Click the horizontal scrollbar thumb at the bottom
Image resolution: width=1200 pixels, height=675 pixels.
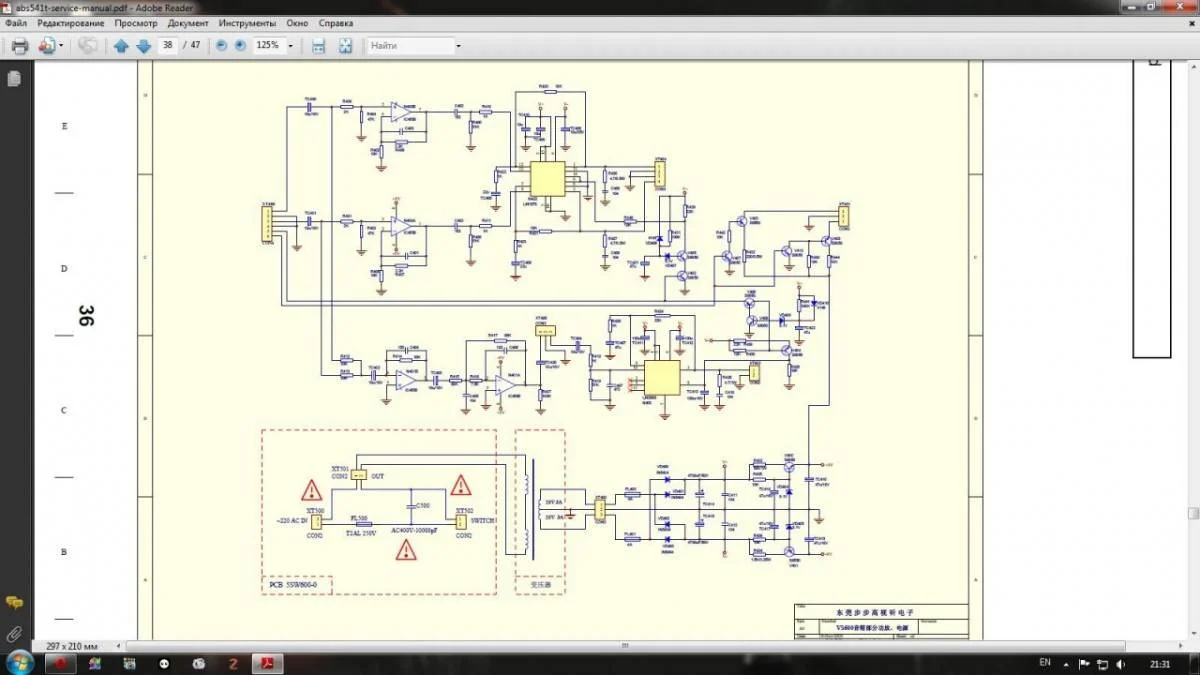point(627,646)
